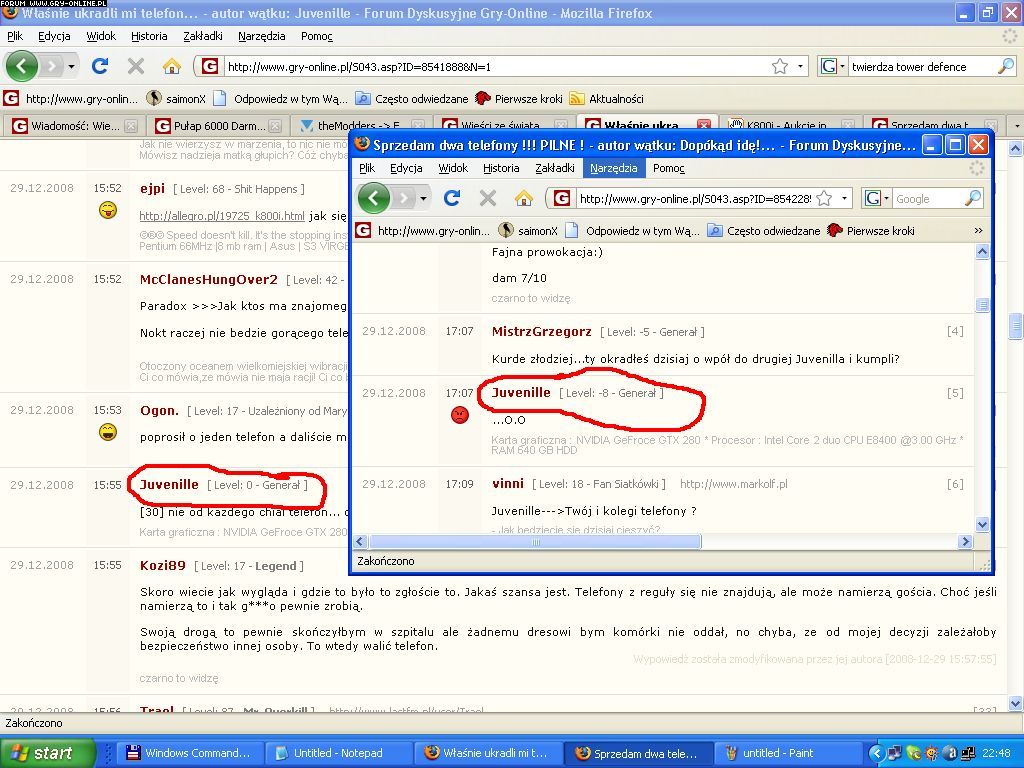The width and height of the screenshot is (1024, 768).
Task: Open 'Pierwsze kroki' bookmark in main window
Action: 519,99
